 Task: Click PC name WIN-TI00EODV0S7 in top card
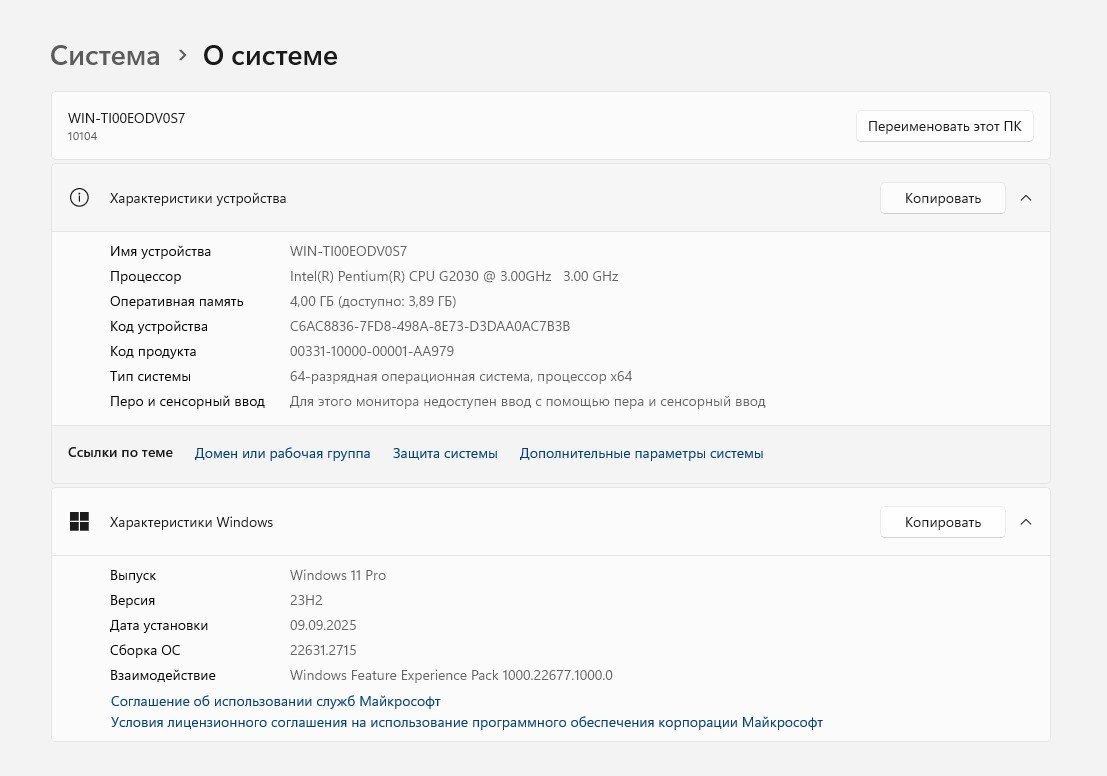click(x=126, y=118)
